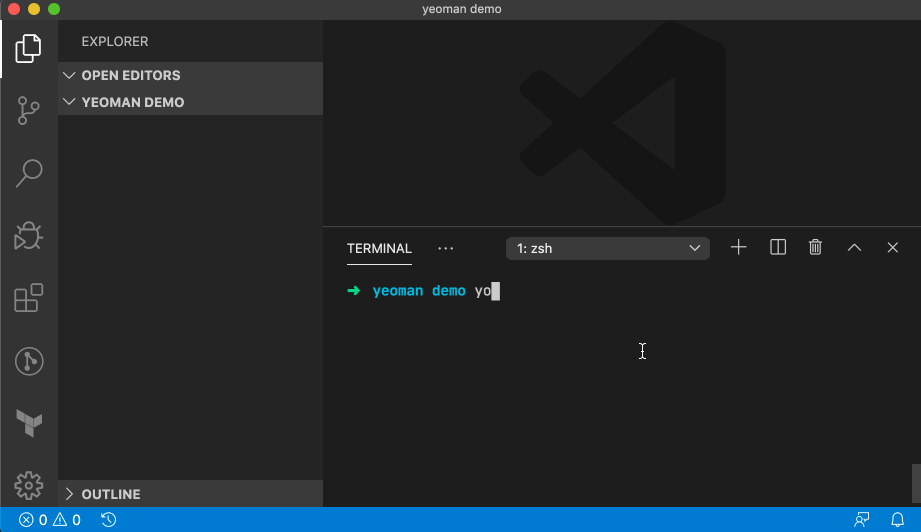
Task: Open the Explorer view in activity bar
Action: point(28,48)
